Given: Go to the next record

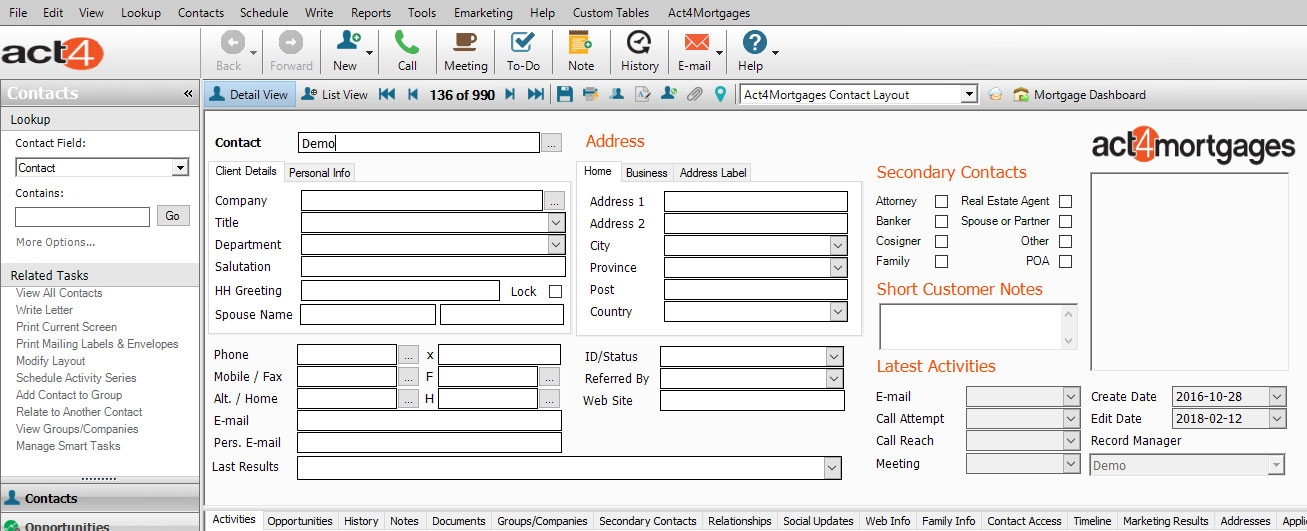Looking at the screenshot, I should pyautogui.click(x=510, y=95).
